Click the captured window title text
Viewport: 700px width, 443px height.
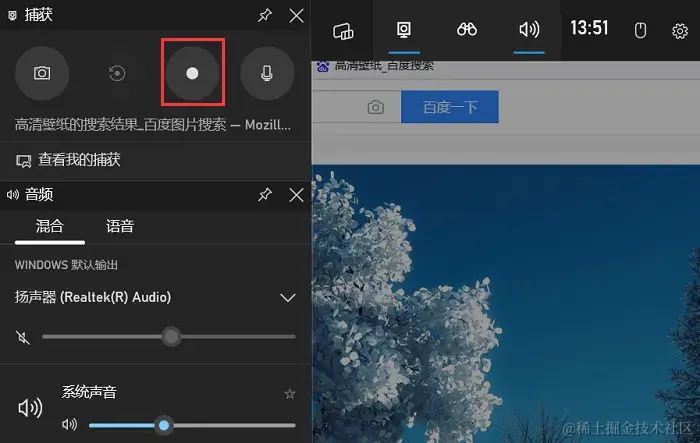[153, 125]
